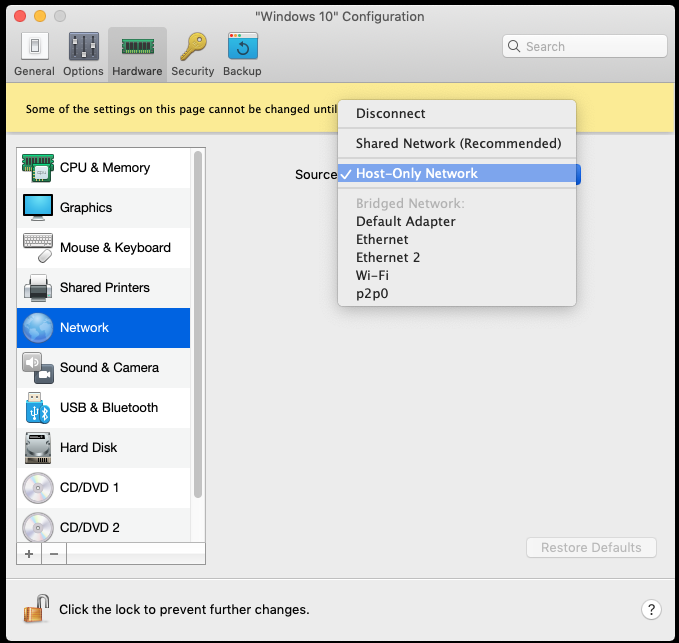Select Ethernet 2 bridged adapter
This screenshot has width=679, height=643.
(457, 258)
